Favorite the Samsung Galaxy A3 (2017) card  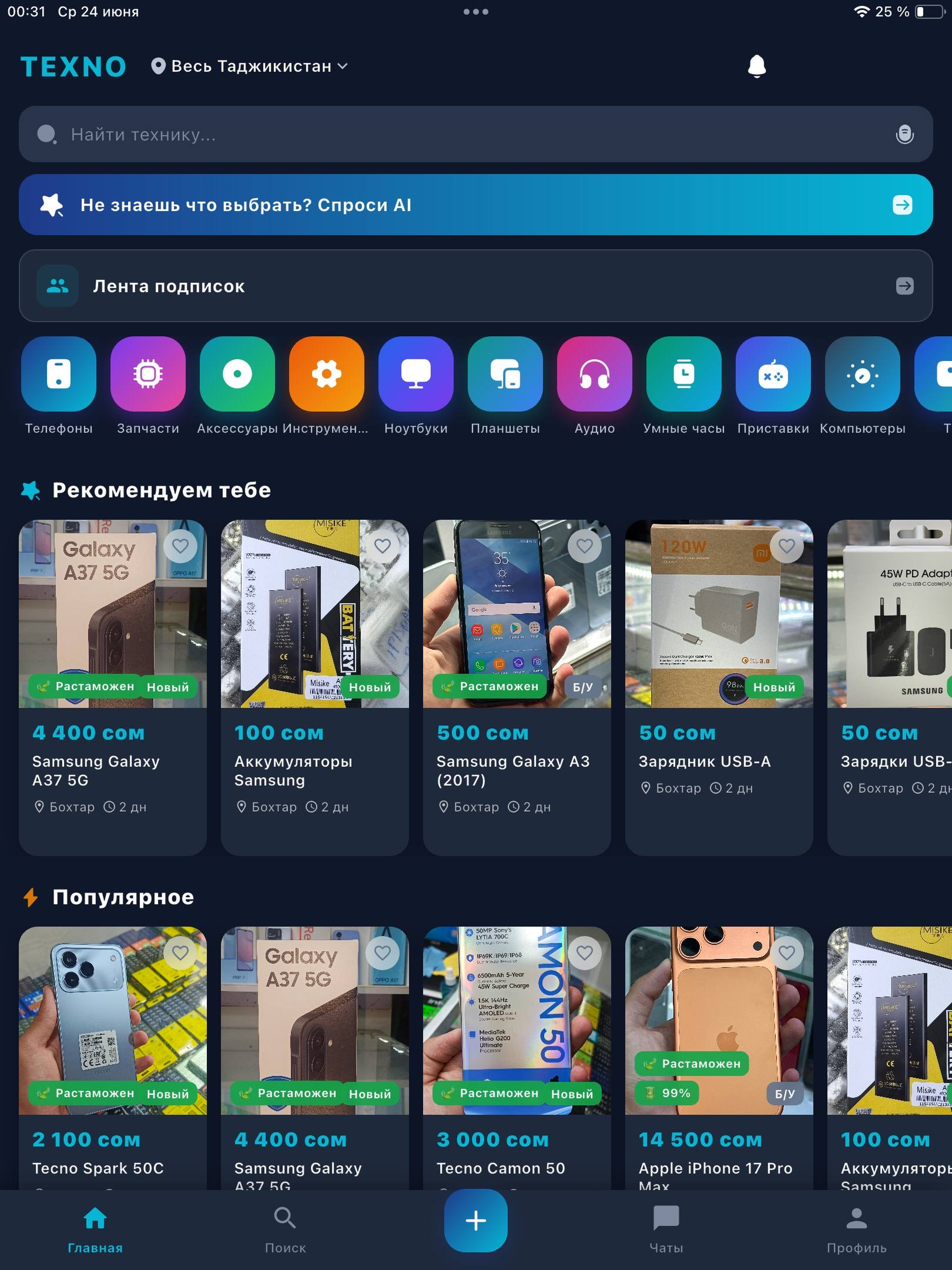coord(584,546)
